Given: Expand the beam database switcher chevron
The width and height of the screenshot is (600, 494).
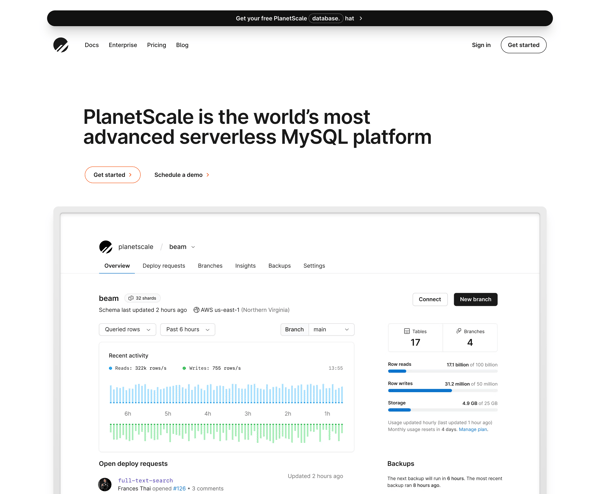Looking at the screenshot, I should tap(193, 247).
